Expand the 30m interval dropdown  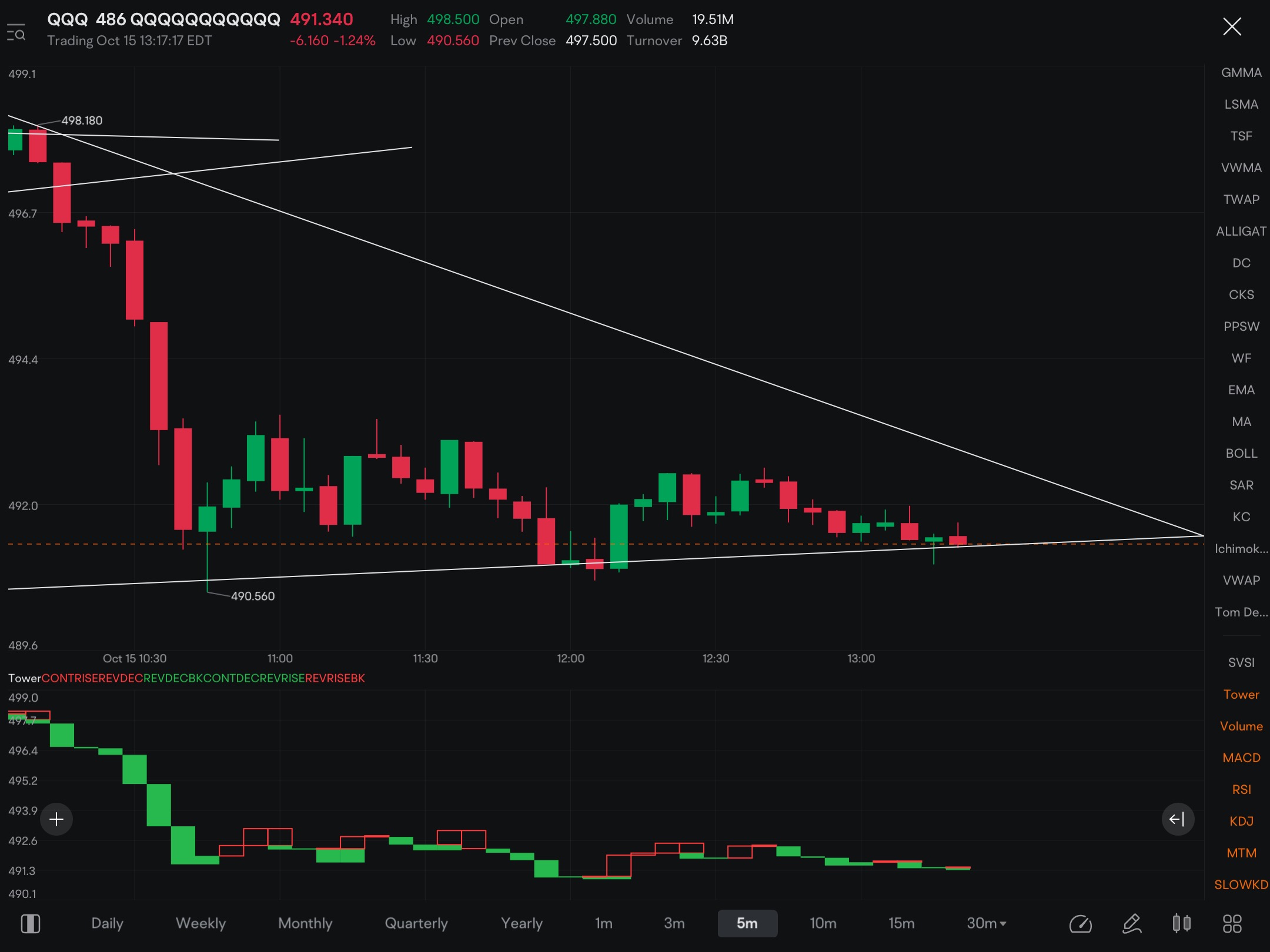coord(987,923)
